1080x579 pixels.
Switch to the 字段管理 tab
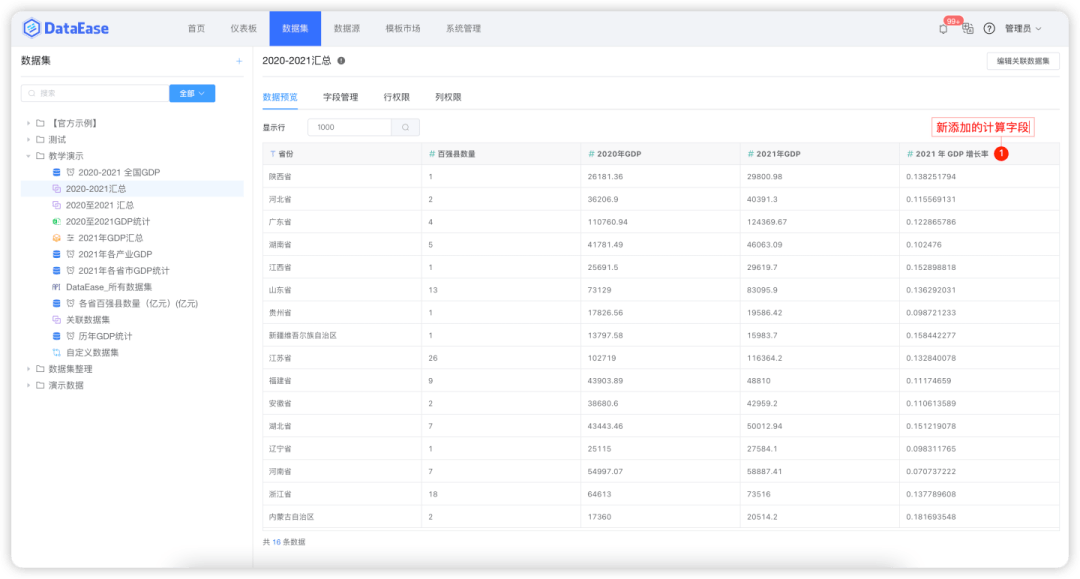[x=340, y=97]
